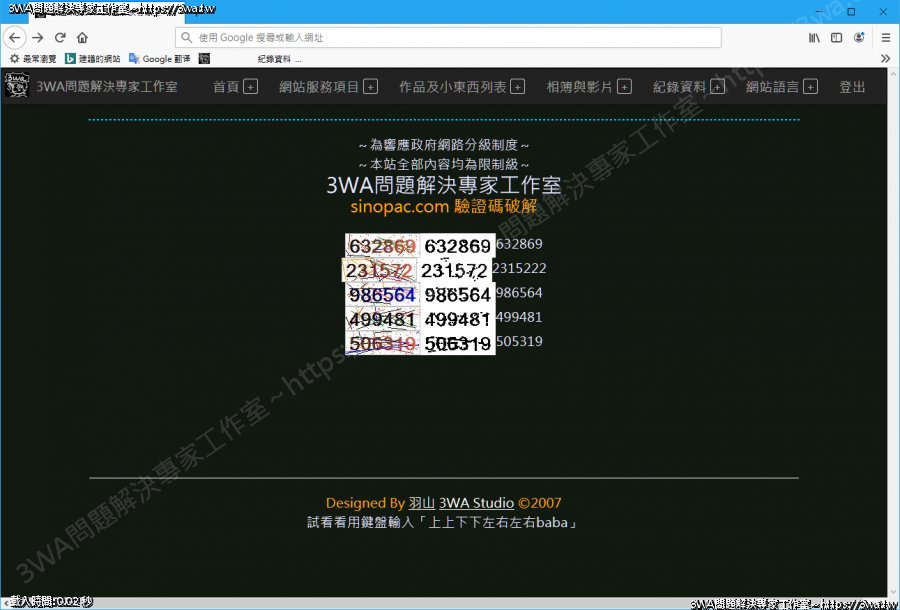
Task: Click the Google search address bar
Action: (448, 38)
